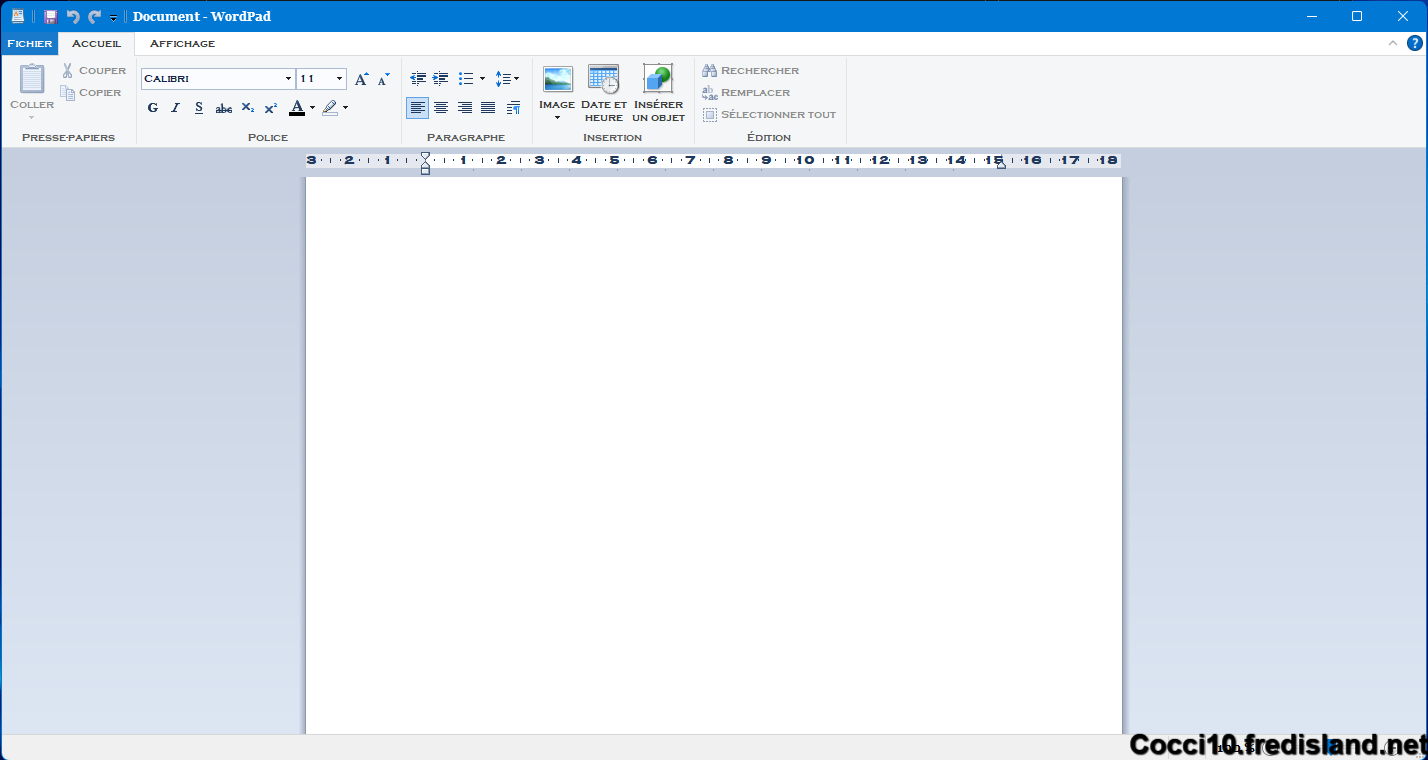Click the Copier copy button
The image size is (1428, 760).
(91, 92)
